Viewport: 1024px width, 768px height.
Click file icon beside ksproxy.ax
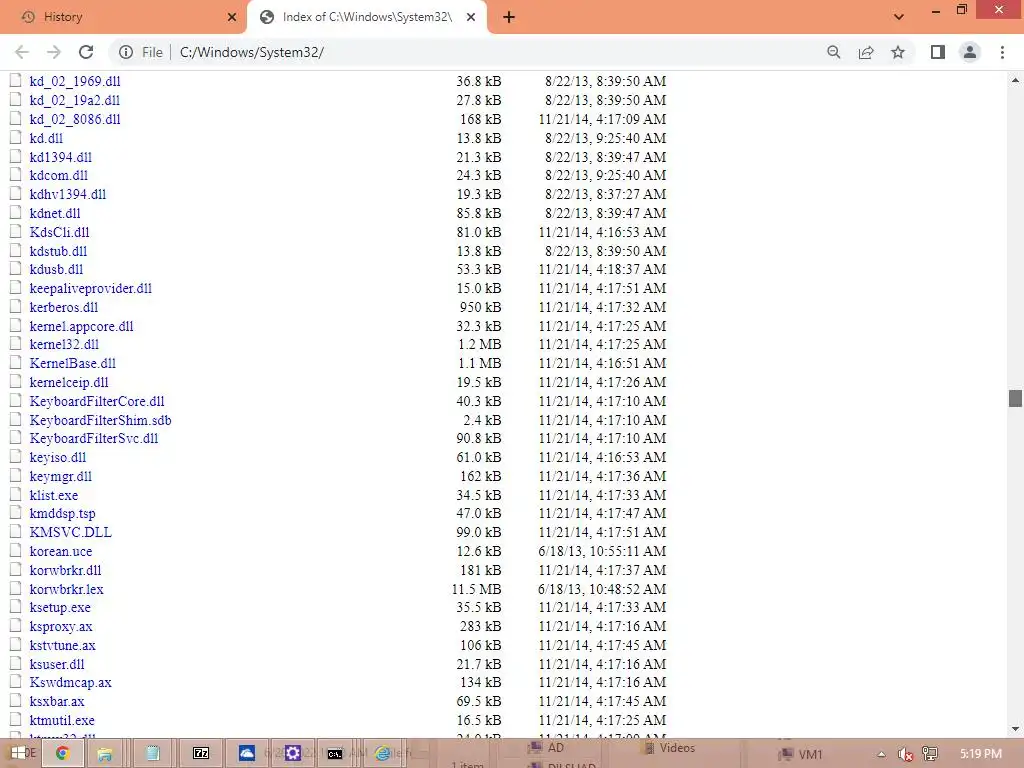[x=16, y=626]
